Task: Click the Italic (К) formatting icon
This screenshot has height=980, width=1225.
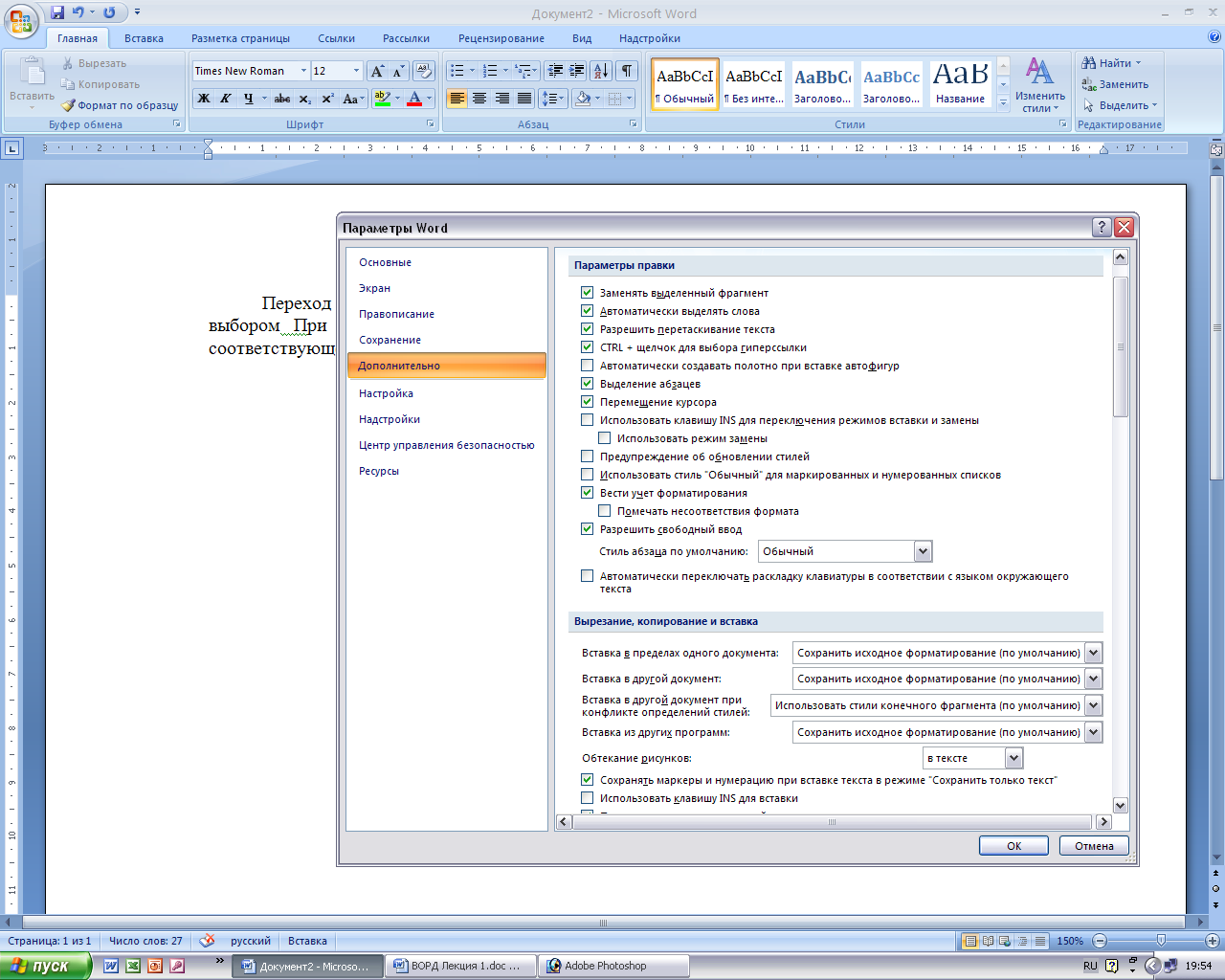Action: tap(226, 99)
